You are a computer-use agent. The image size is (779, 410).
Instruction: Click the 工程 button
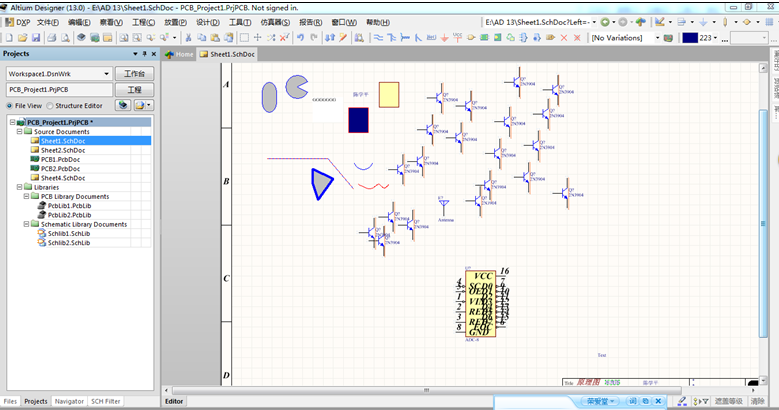coord(134,90)
